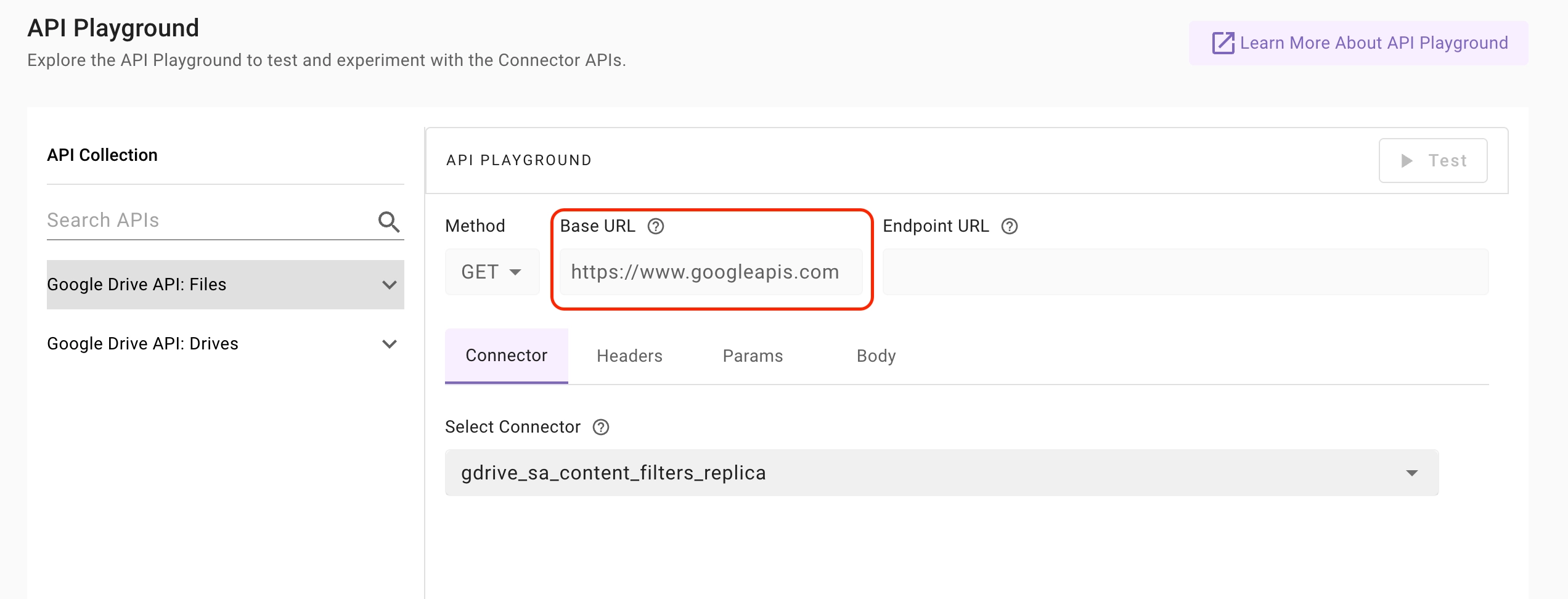Screen dimensions: 1568x599
Task: Switch to the Connector tab
Action: click(x=506, y=356)
